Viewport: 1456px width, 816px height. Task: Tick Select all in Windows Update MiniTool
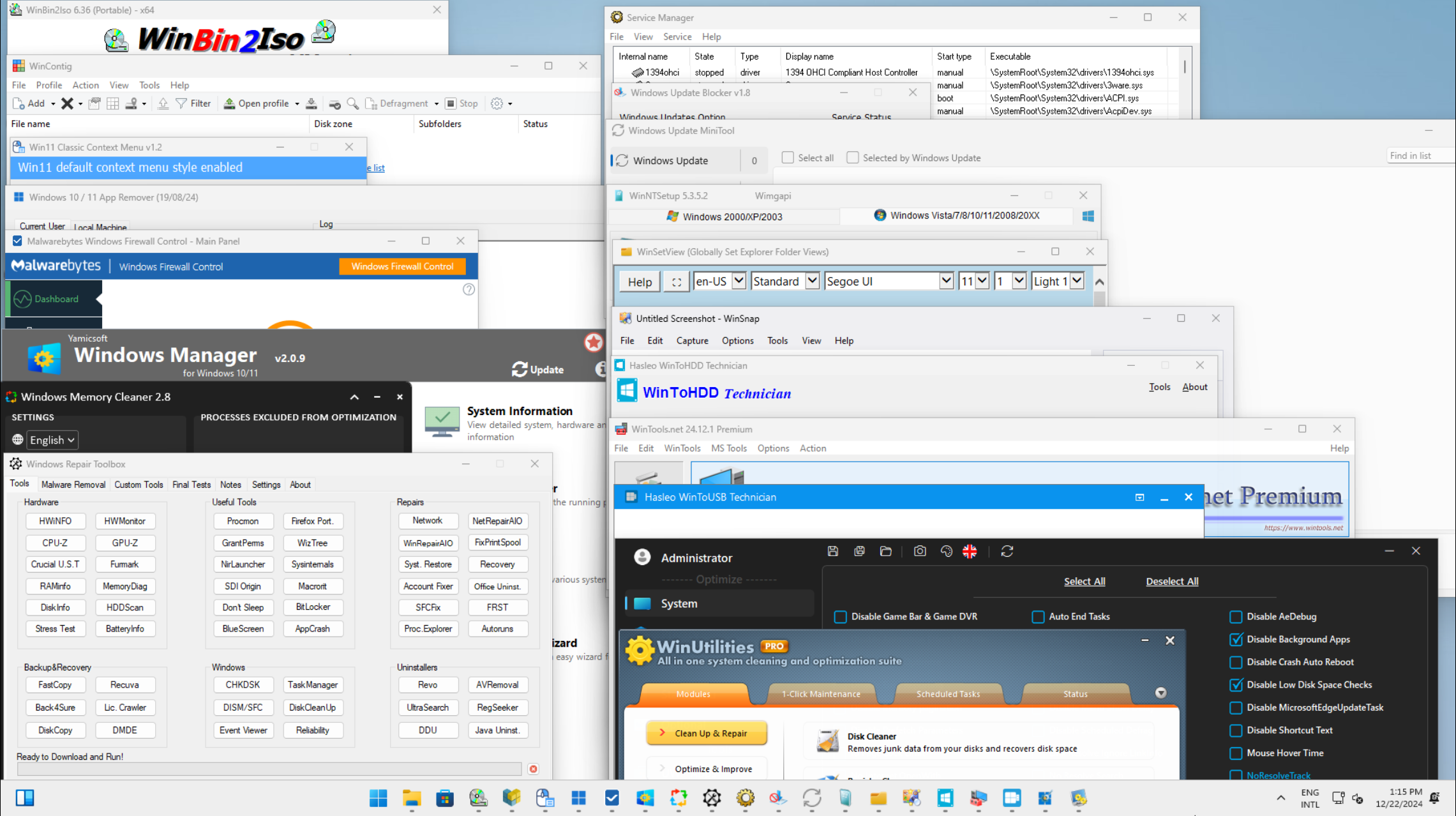[x=788, y=157]
